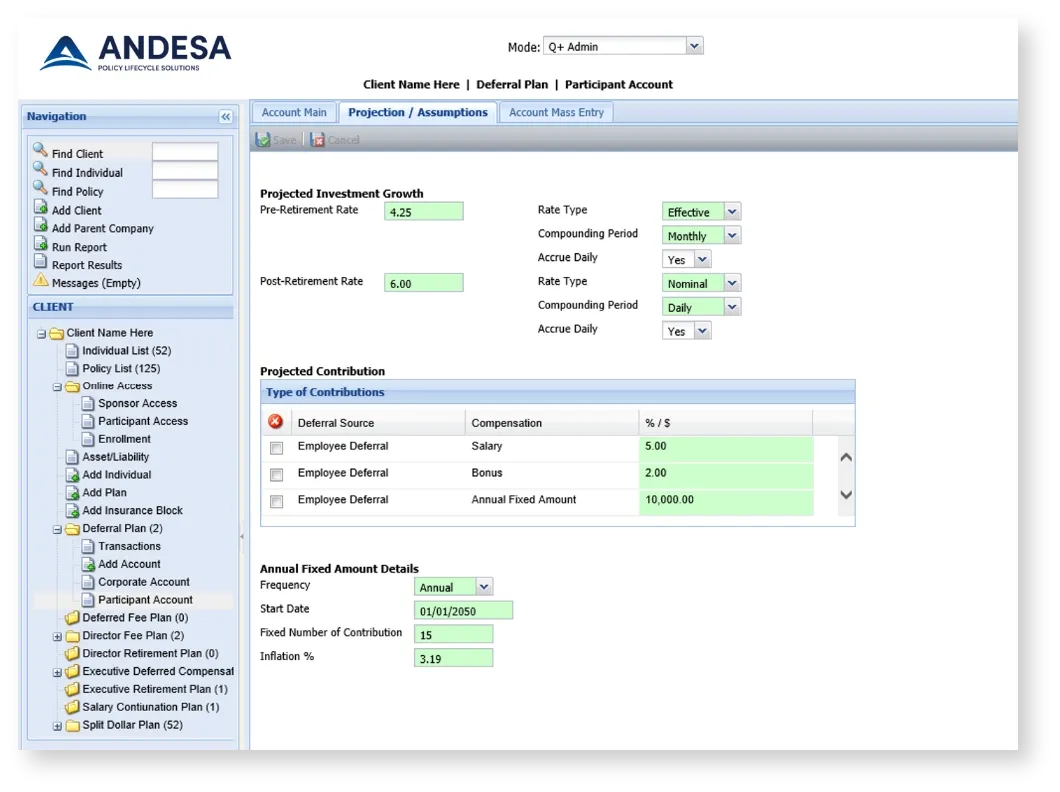Click the contributions table scroll up arrow
Screen dimensions: 1060x792
[x=846, y=457]
